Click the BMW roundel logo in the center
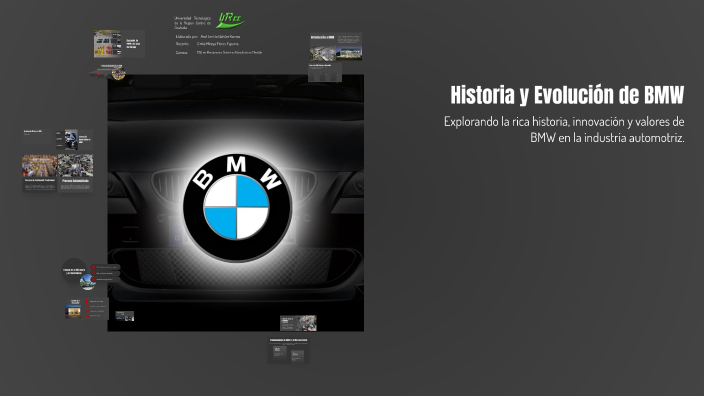Image resolution: width=704 pixels, height=396 pixels. (x=237, y=207)
